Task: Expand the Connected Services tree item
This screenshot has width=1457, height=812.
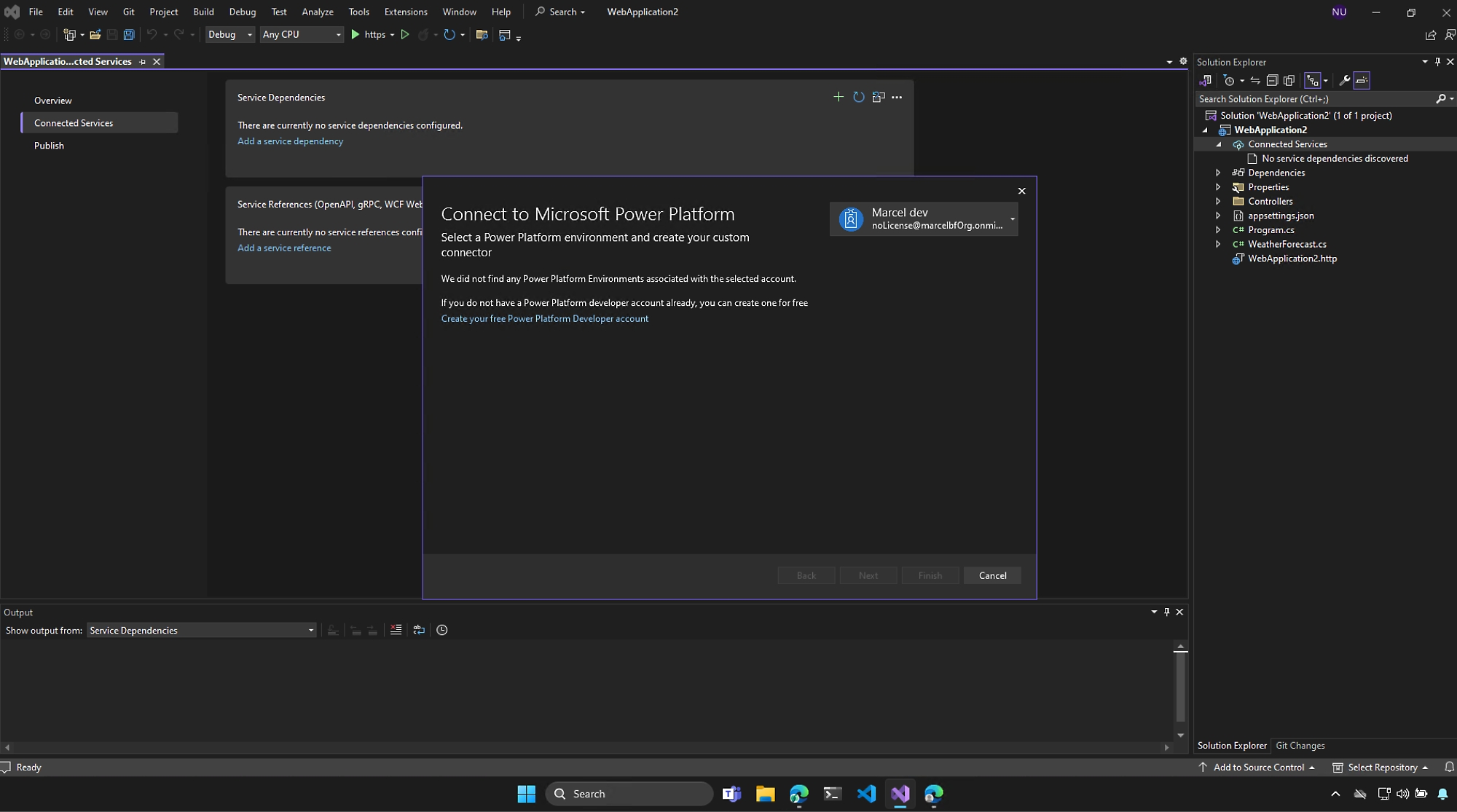Action: [x=1218, y=144]
